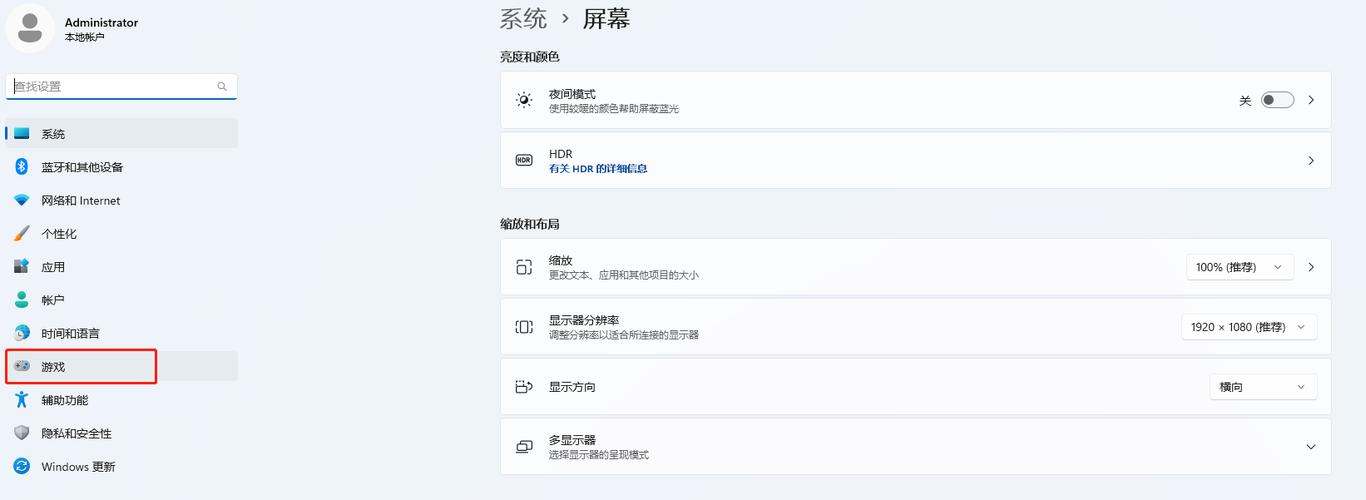Screen dimensions: 1366x500
Task: Go to 网络和 Internet settings
Action: point(122,200)
